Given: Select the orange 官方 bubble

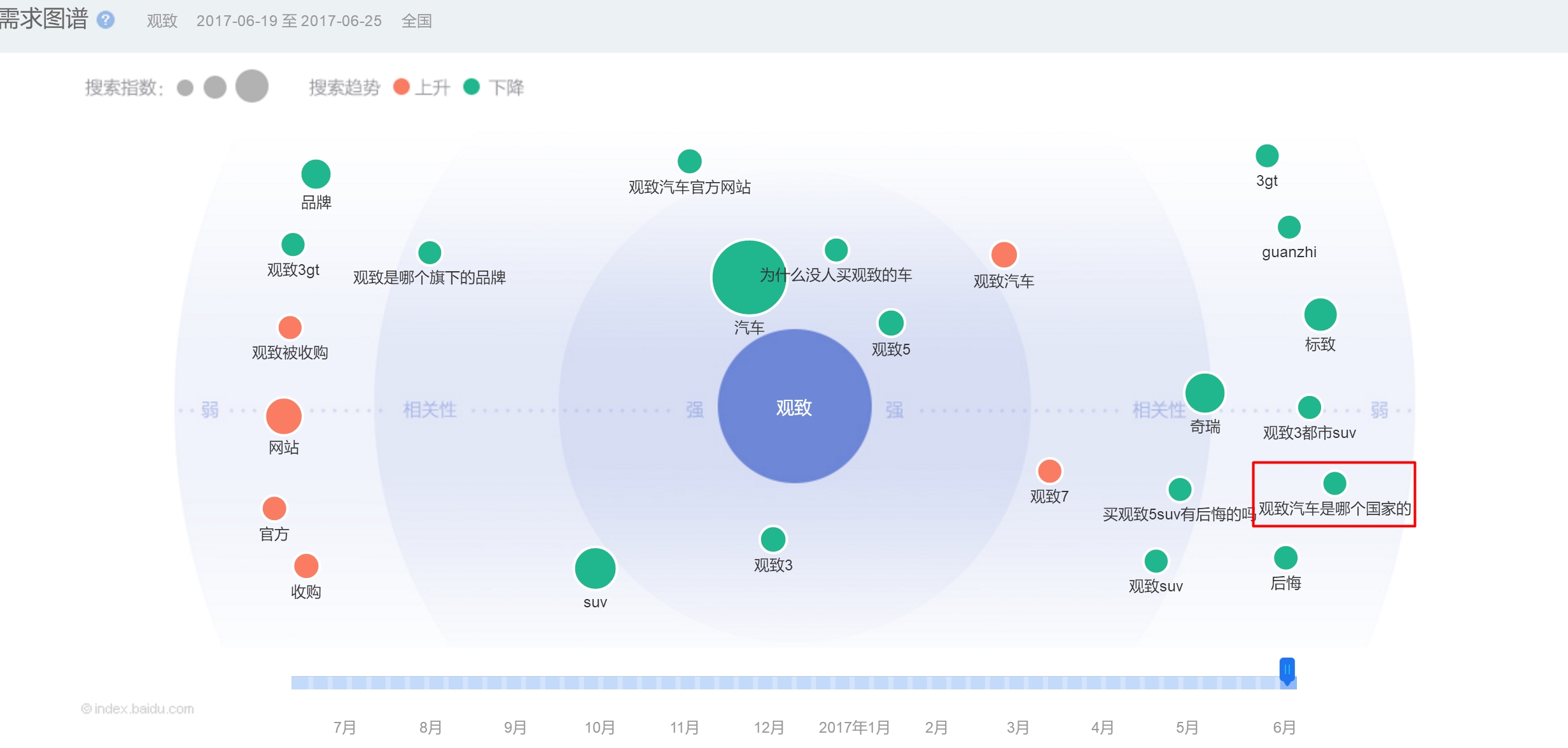Looking at the screenshot, I should [x=274, y=509].
